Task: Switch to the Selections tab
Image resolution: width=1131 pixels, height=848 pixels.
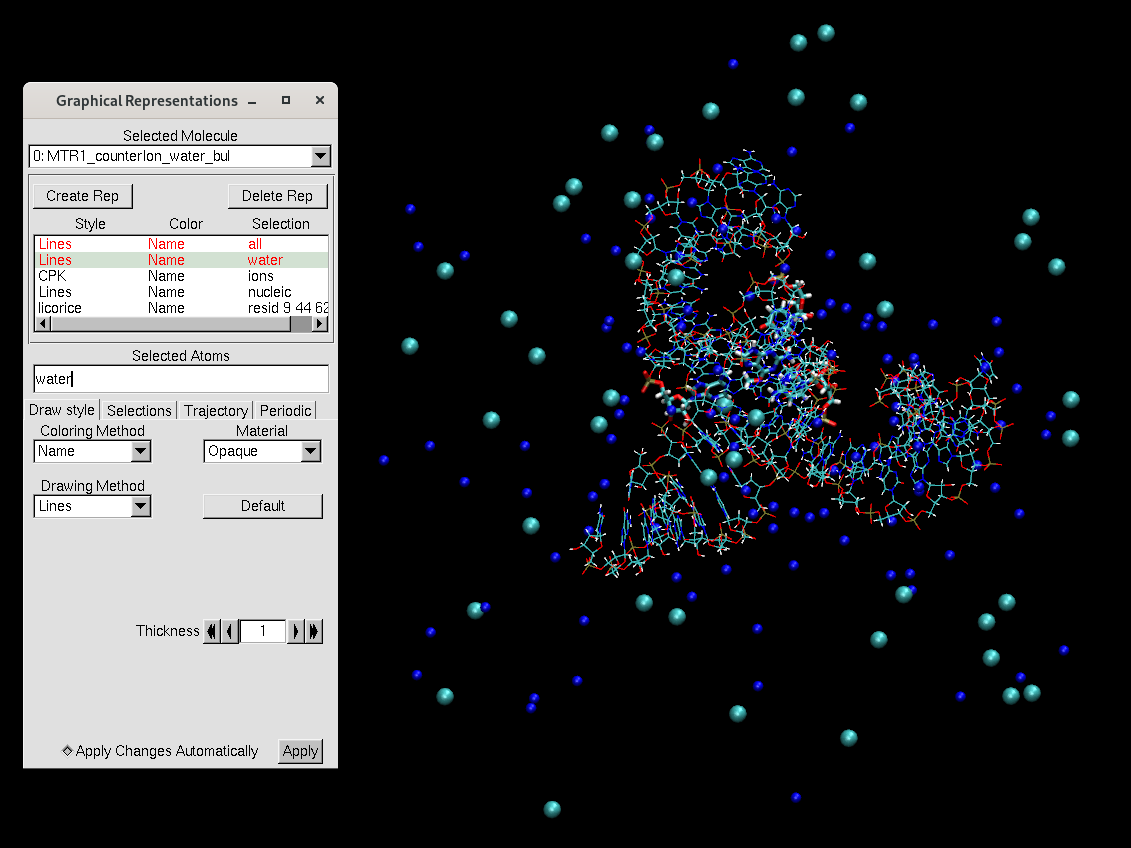Action: (139, 410)
